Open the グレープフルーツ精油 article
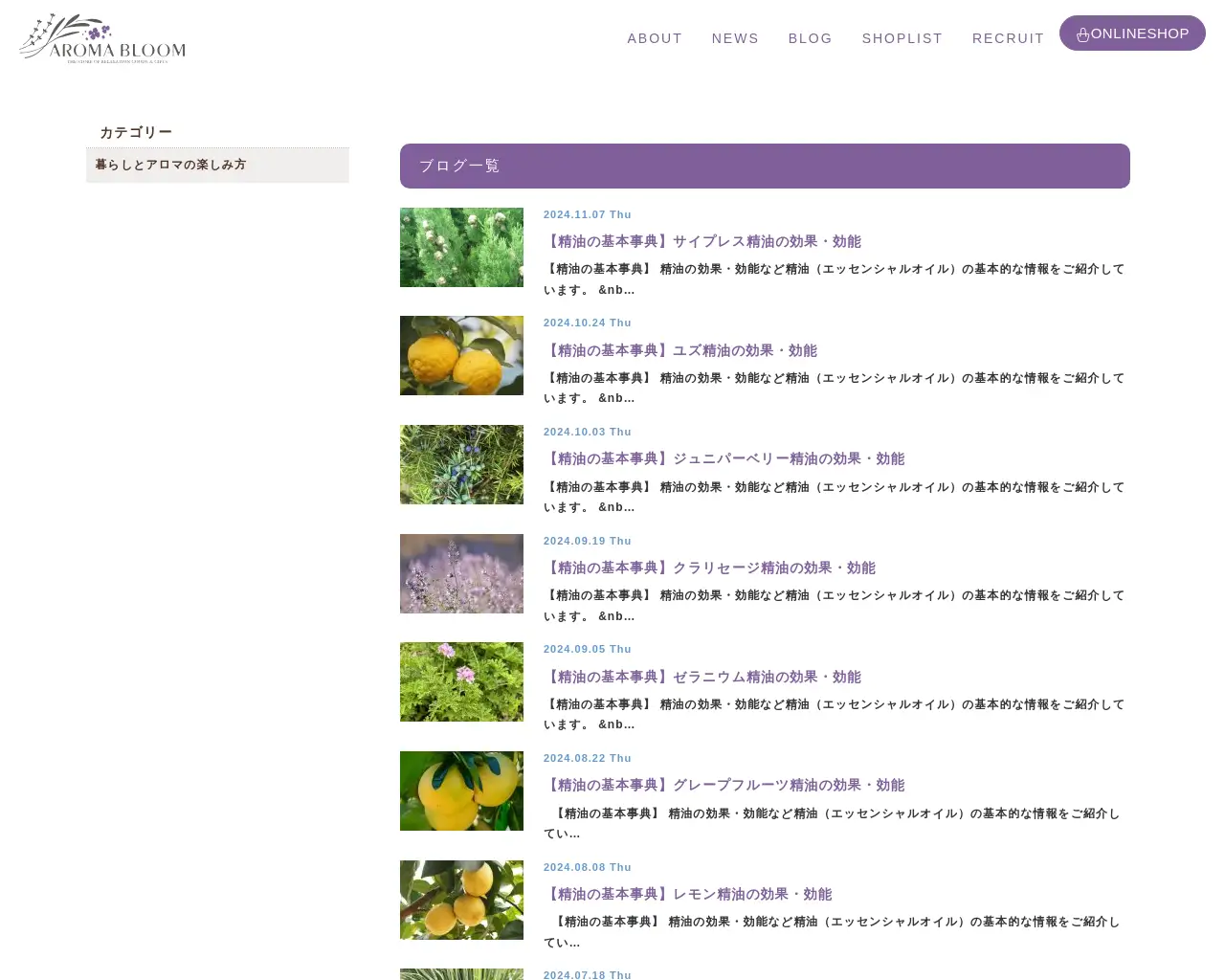Viewport: 1225px width, 980px height. tap(724, 785)
